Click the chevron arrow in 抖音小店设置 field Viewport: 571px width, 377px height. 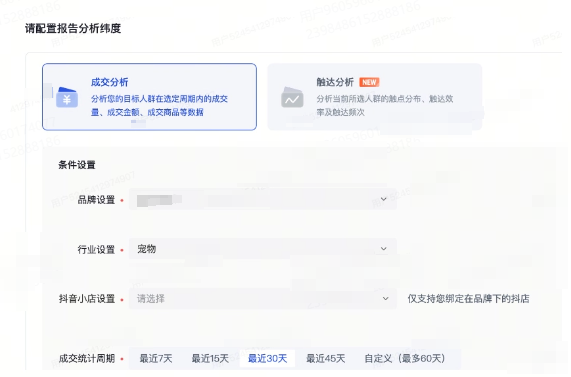pyautogui.click(x=385, y=298)
